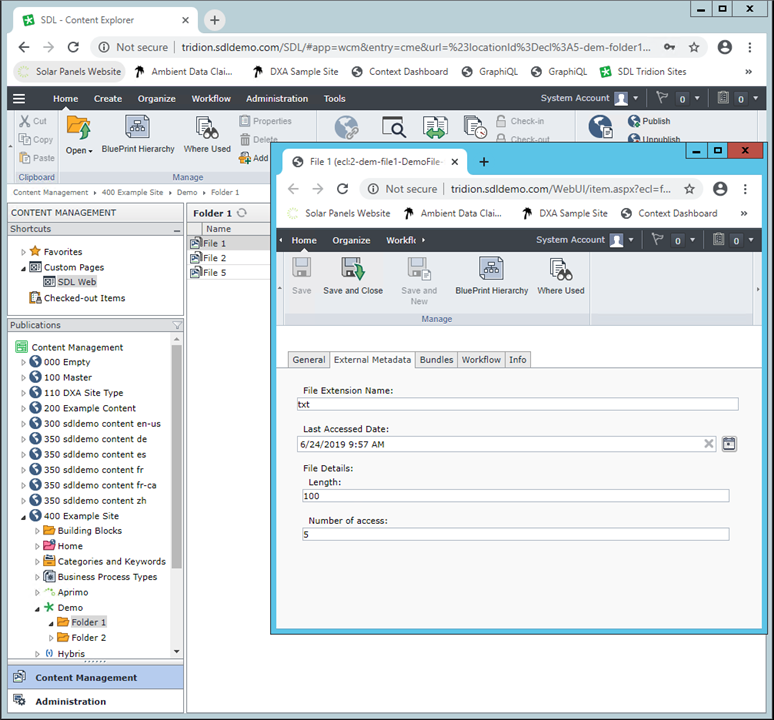Click the Length input field
This screenshot has width=774, height=720.
pyautogui.click(x=515, y=496)
